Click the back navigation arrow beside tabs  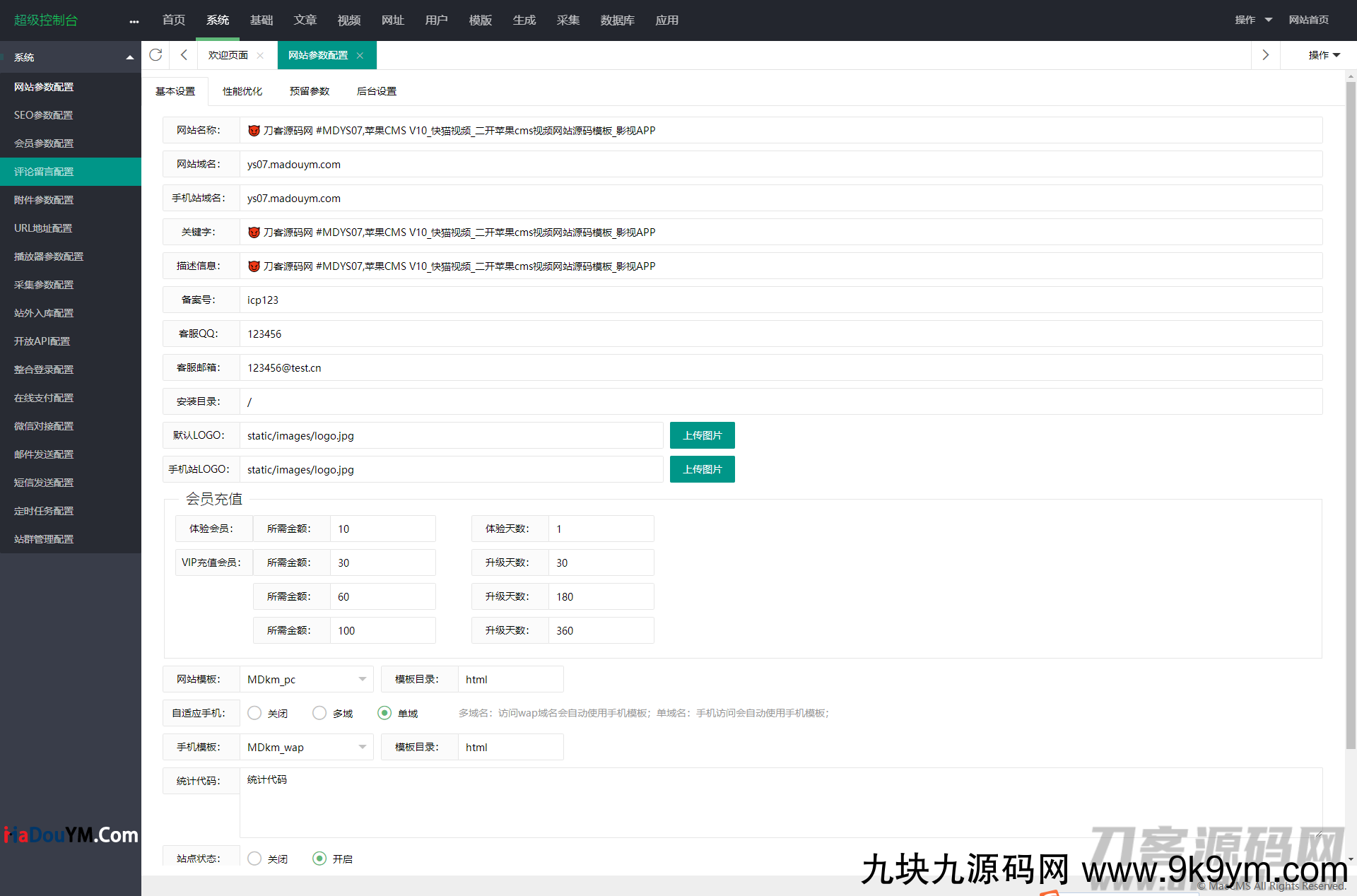183,54
